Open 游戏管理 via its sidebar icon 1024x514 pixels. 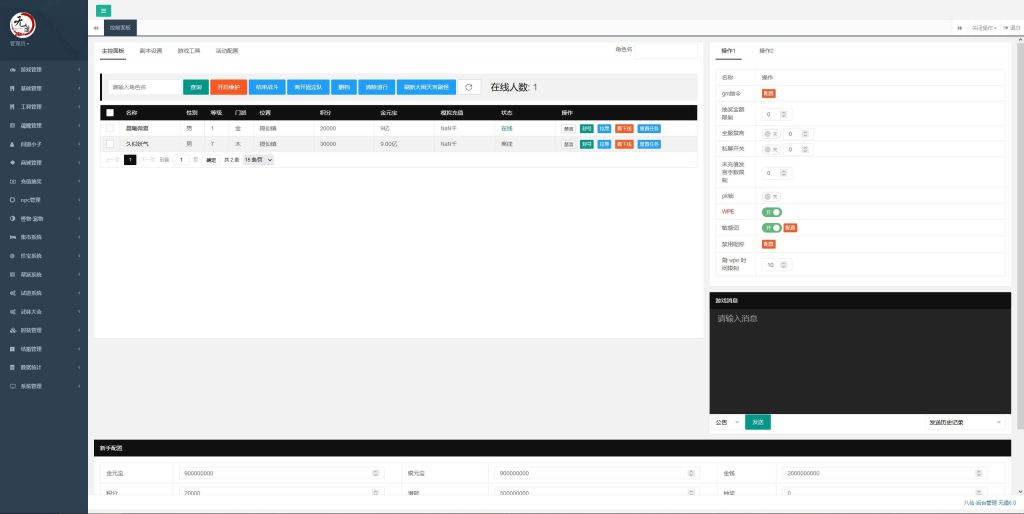pos(11,70)
